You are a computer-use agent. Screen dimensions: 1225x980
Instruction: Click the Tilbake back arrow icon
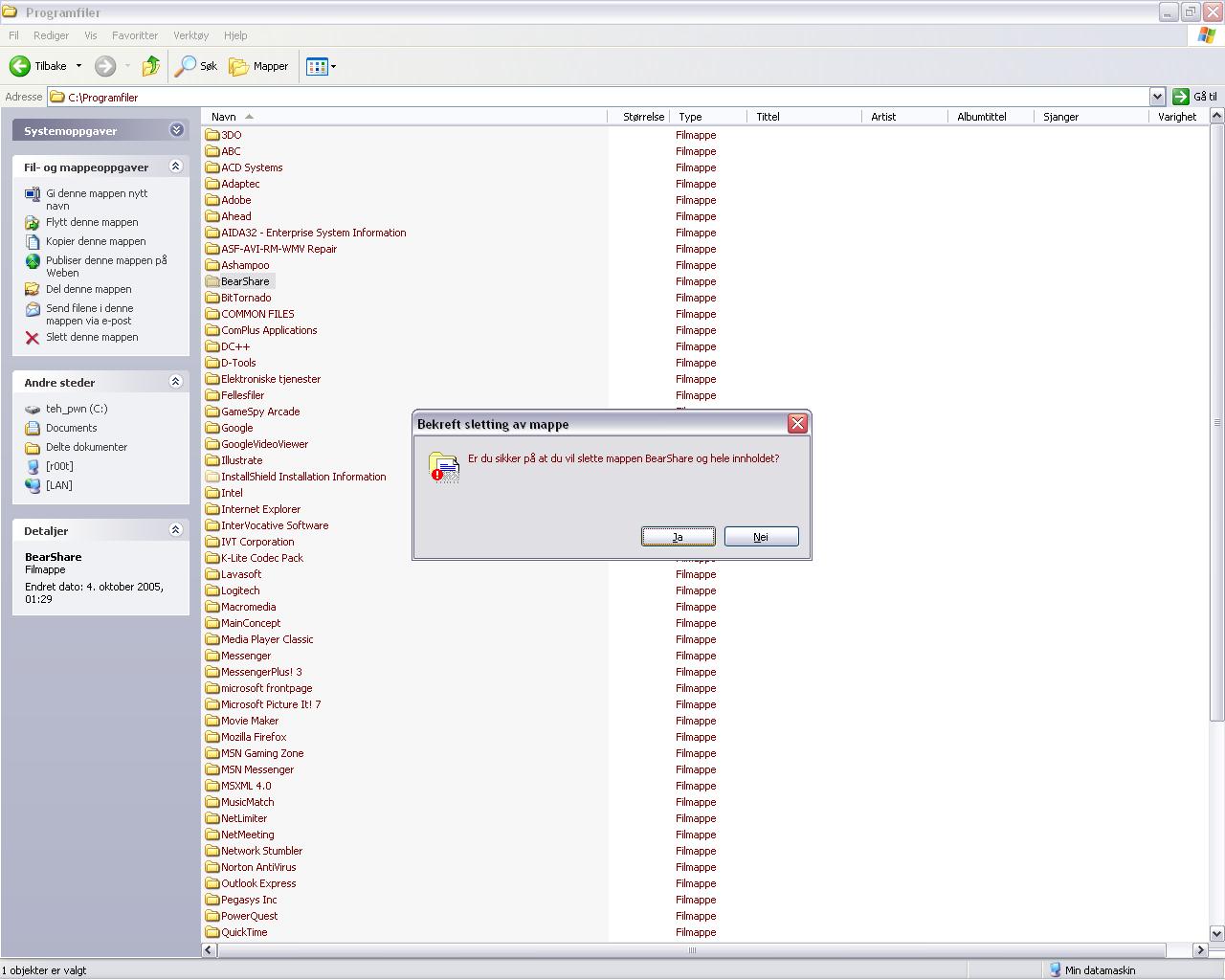(x=20, y=66)
